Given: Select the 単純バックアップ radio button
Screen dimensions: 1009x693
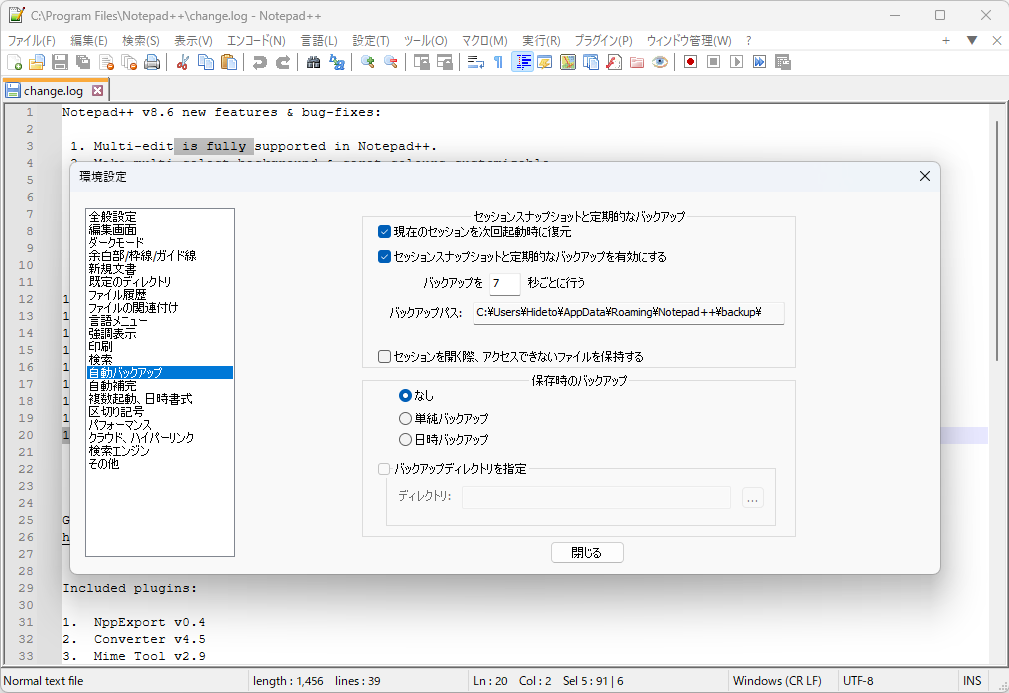Looking at the screenshot, I should (407, 418).
